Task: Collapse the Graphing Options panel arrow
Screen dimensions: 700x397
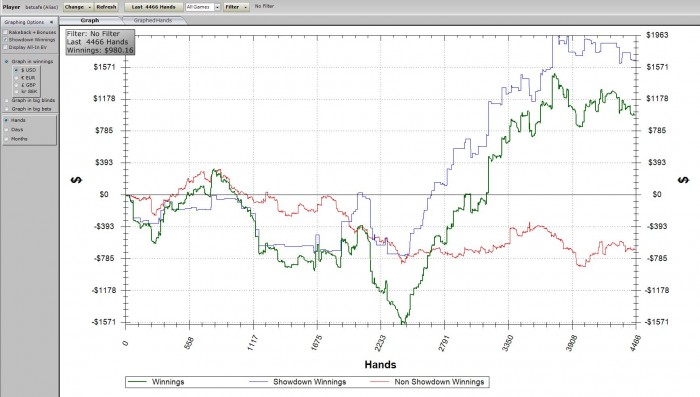Action: pos(51,22)
